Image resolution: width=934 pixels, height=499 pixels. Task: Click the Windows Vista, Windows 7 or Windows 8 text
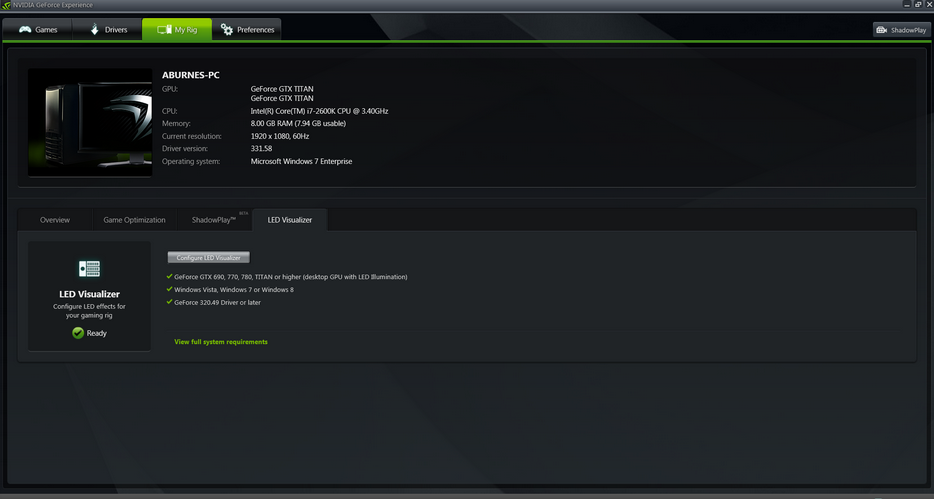(x=234, y=289)
